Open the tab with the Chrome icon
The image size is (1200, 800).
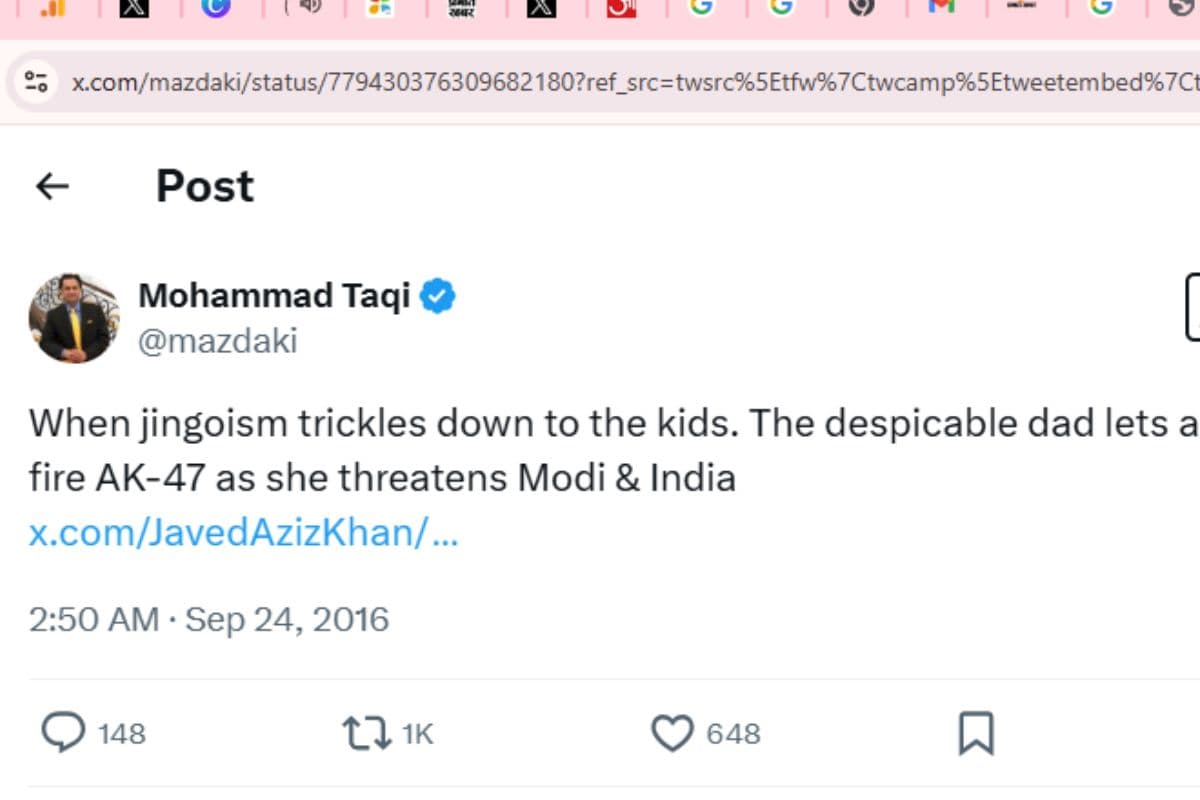[861, 6]
